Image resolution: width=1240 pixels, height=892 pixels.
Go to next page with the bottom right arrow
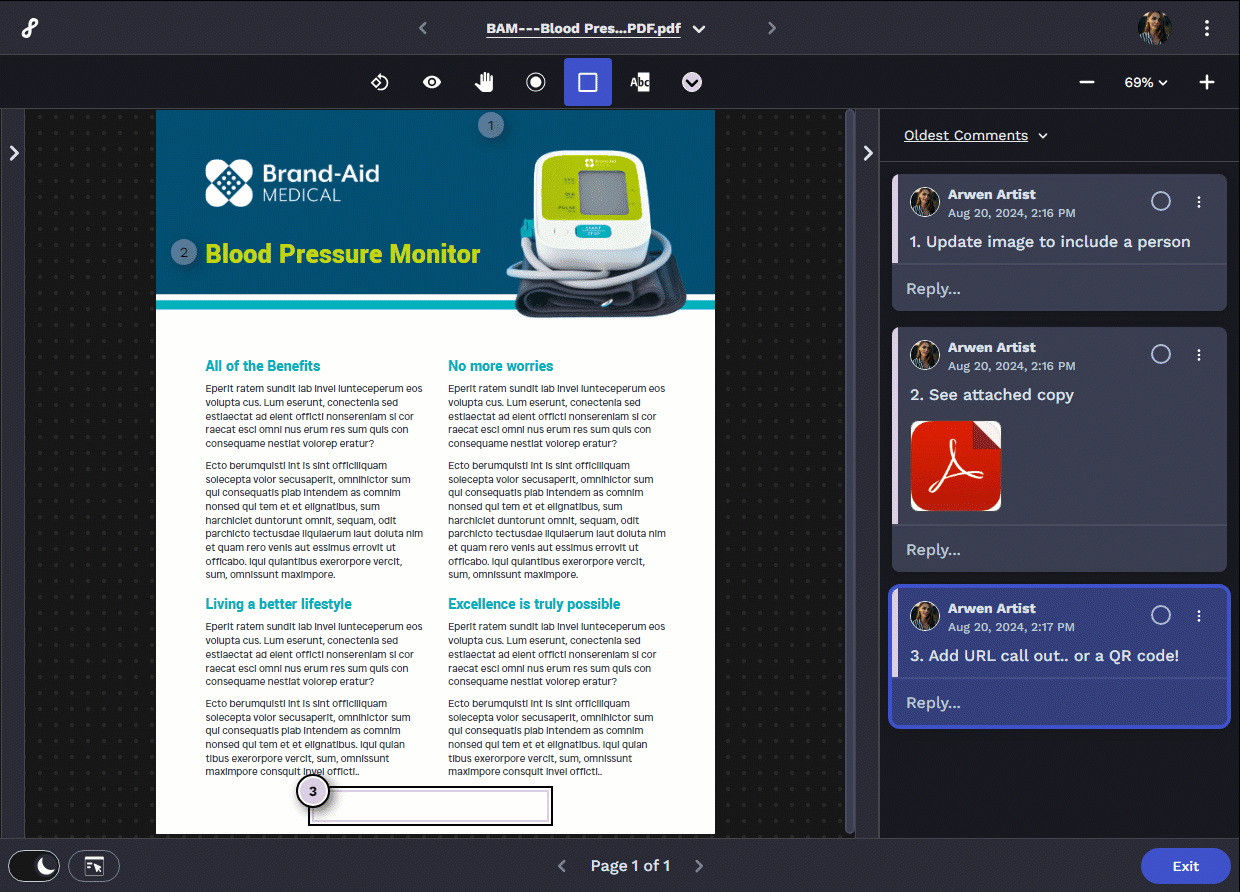(699, 866)
